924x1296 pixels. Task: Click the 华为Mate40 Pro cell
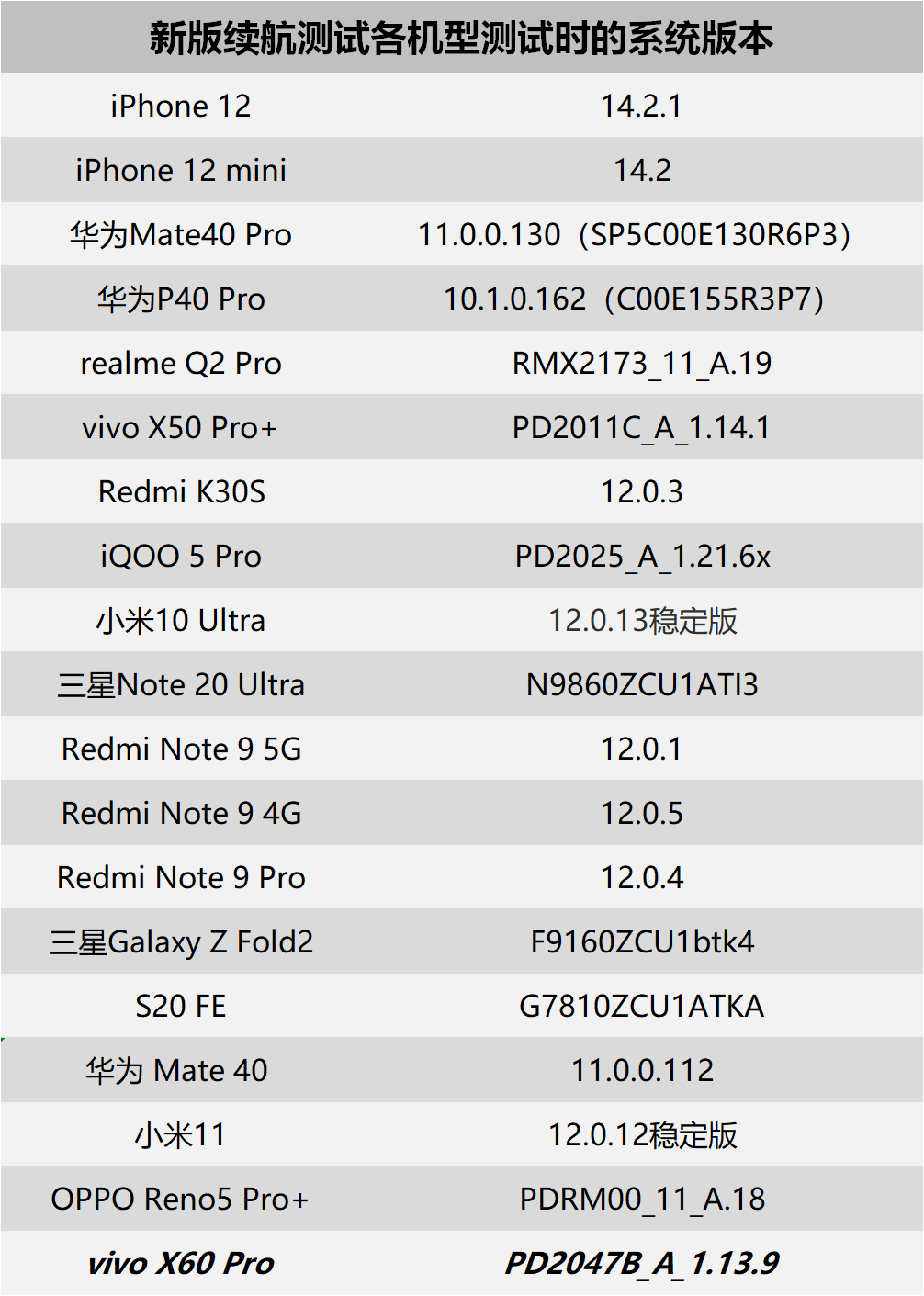coord(181,234)
